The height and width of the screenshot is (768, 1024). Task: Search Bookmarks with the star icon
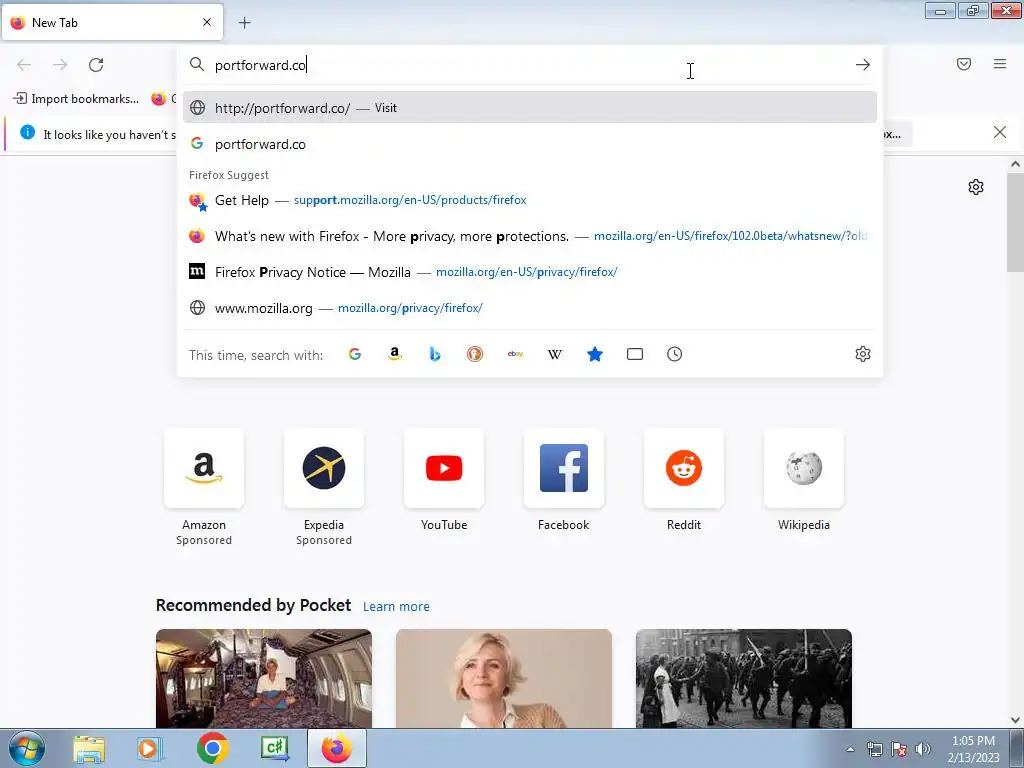[595, 354]
